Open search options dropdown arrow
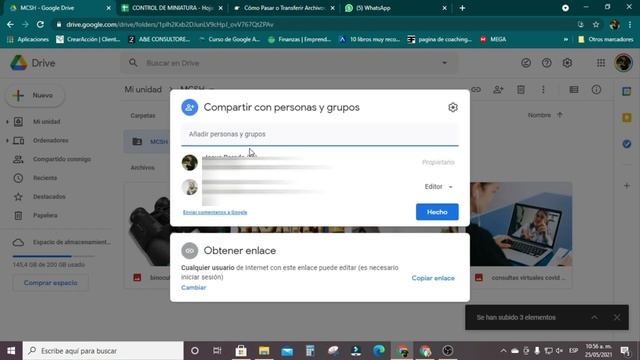Image resolution: width=640 pixels, height=360 pixels. click(x=444, y=63)
